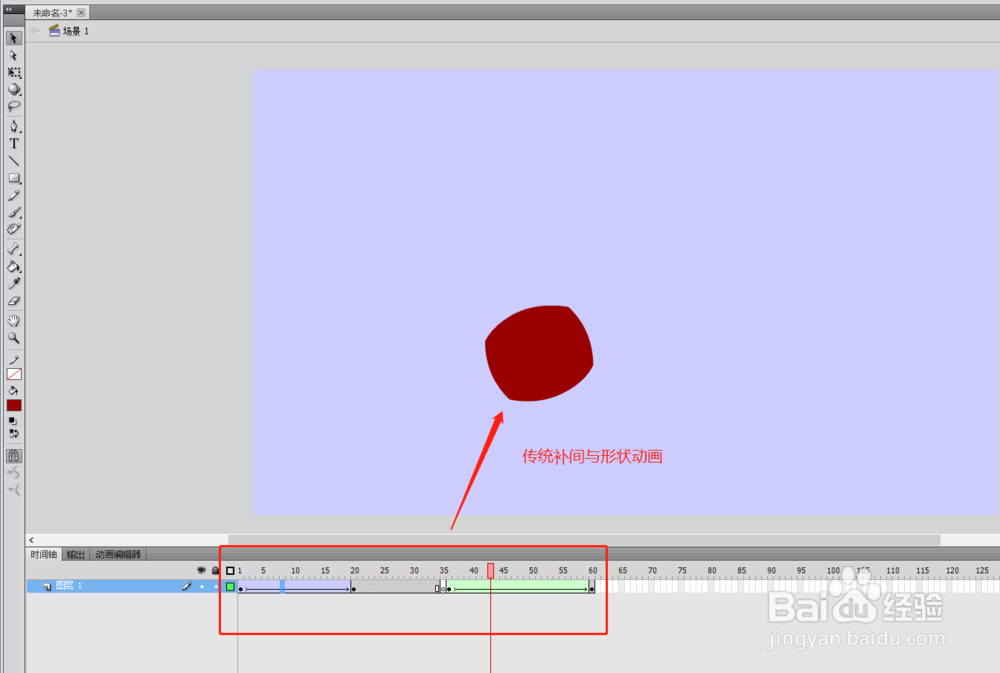Select the Eraser tool

(x=13, y=301)
